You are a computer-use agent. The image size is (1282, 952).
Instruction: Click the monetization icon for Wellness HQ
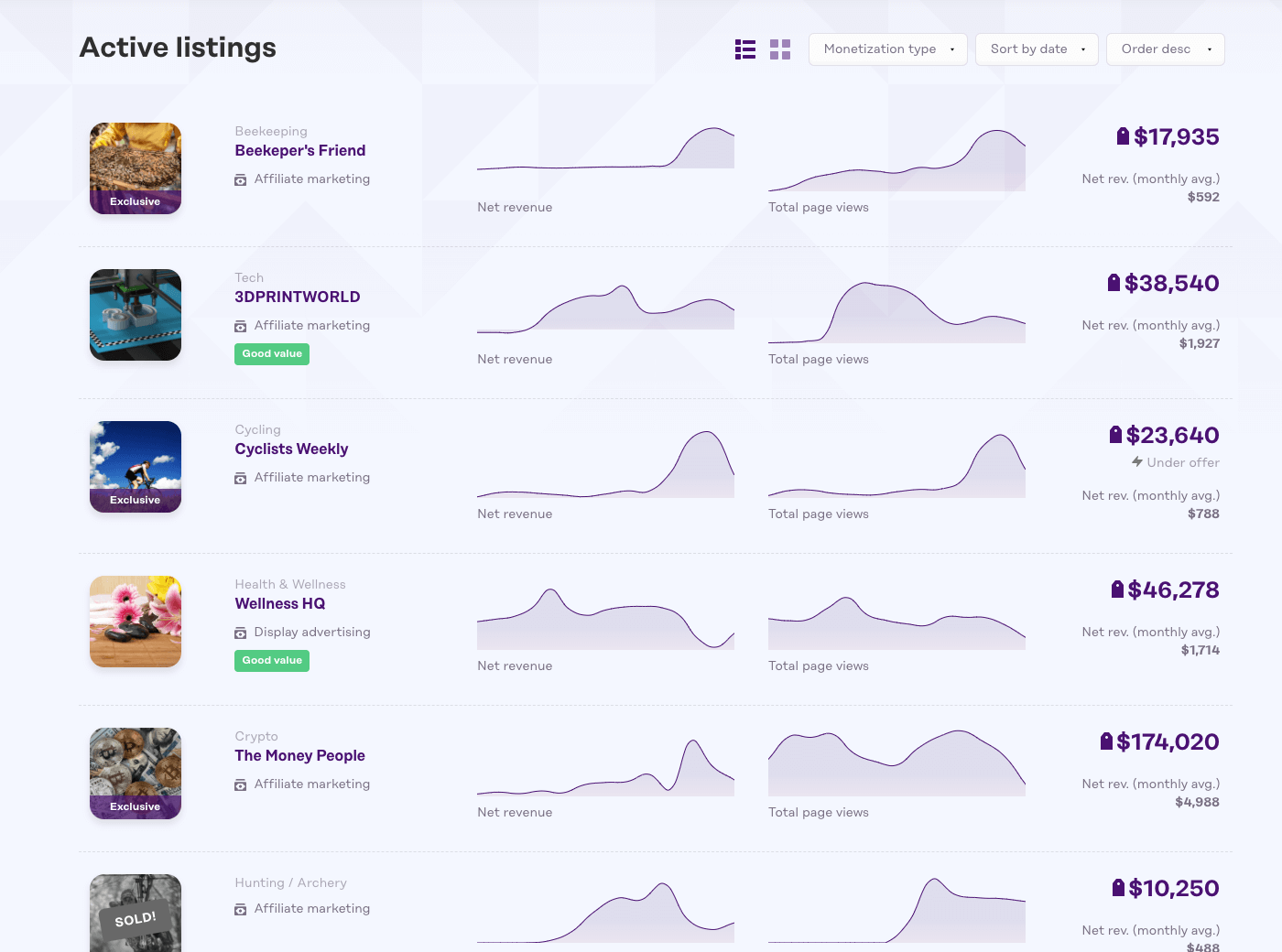(241, 633)
